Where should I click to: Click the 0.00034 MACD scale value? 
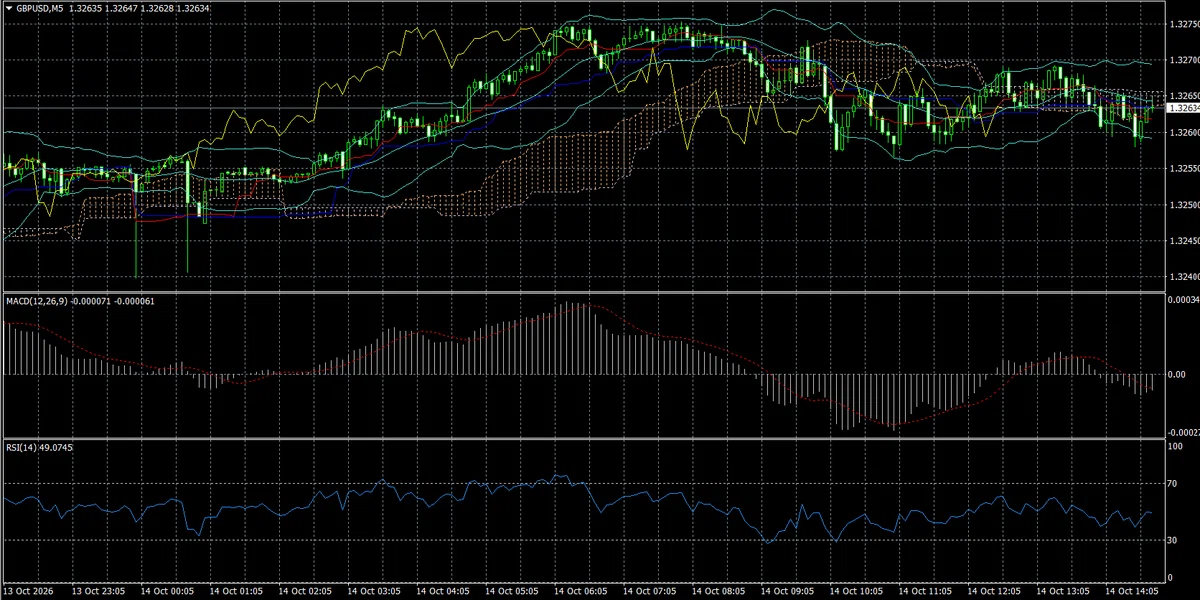pos(1184,299)
